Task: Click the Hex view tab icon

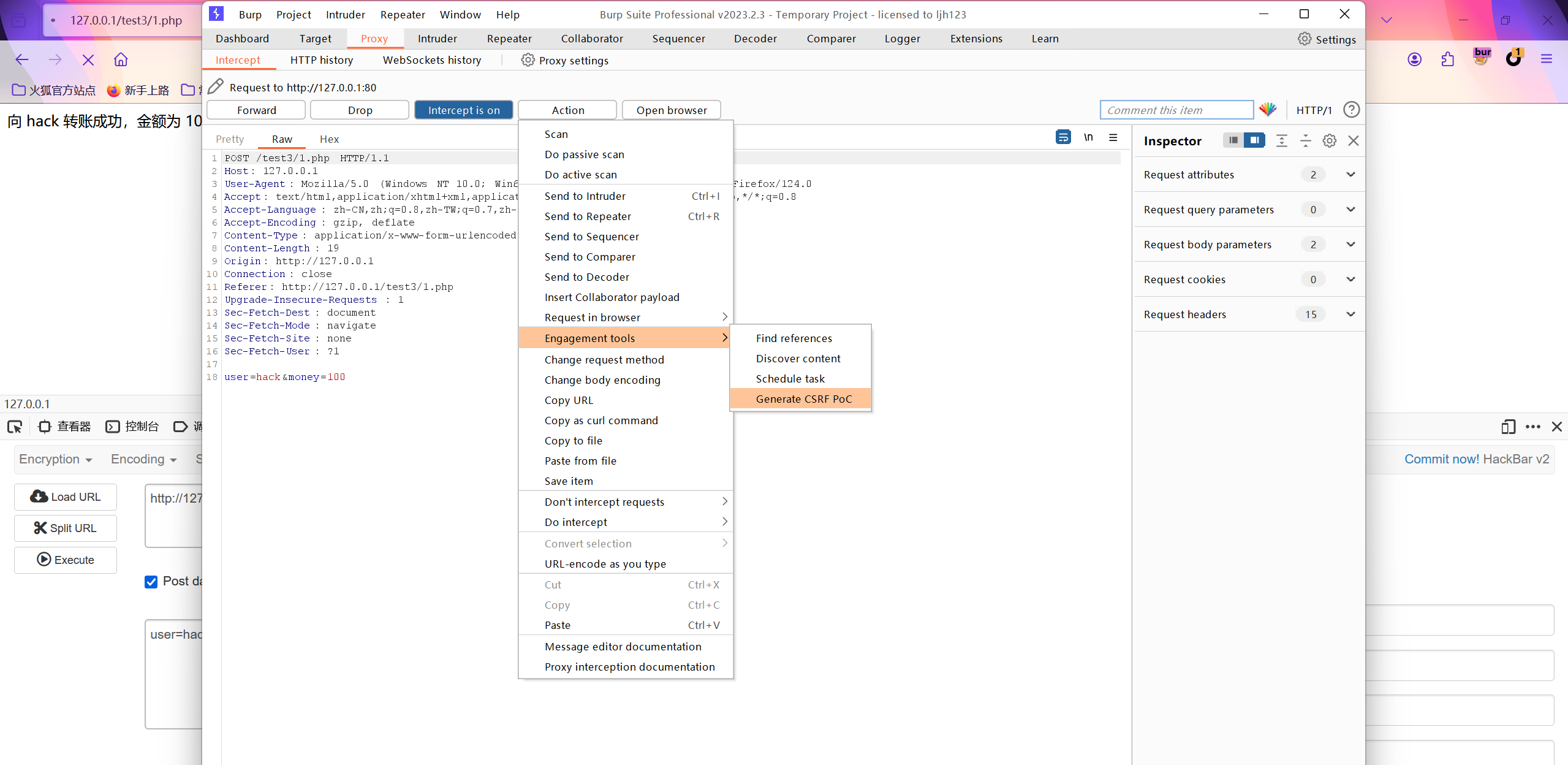Action: pos(328,139)
